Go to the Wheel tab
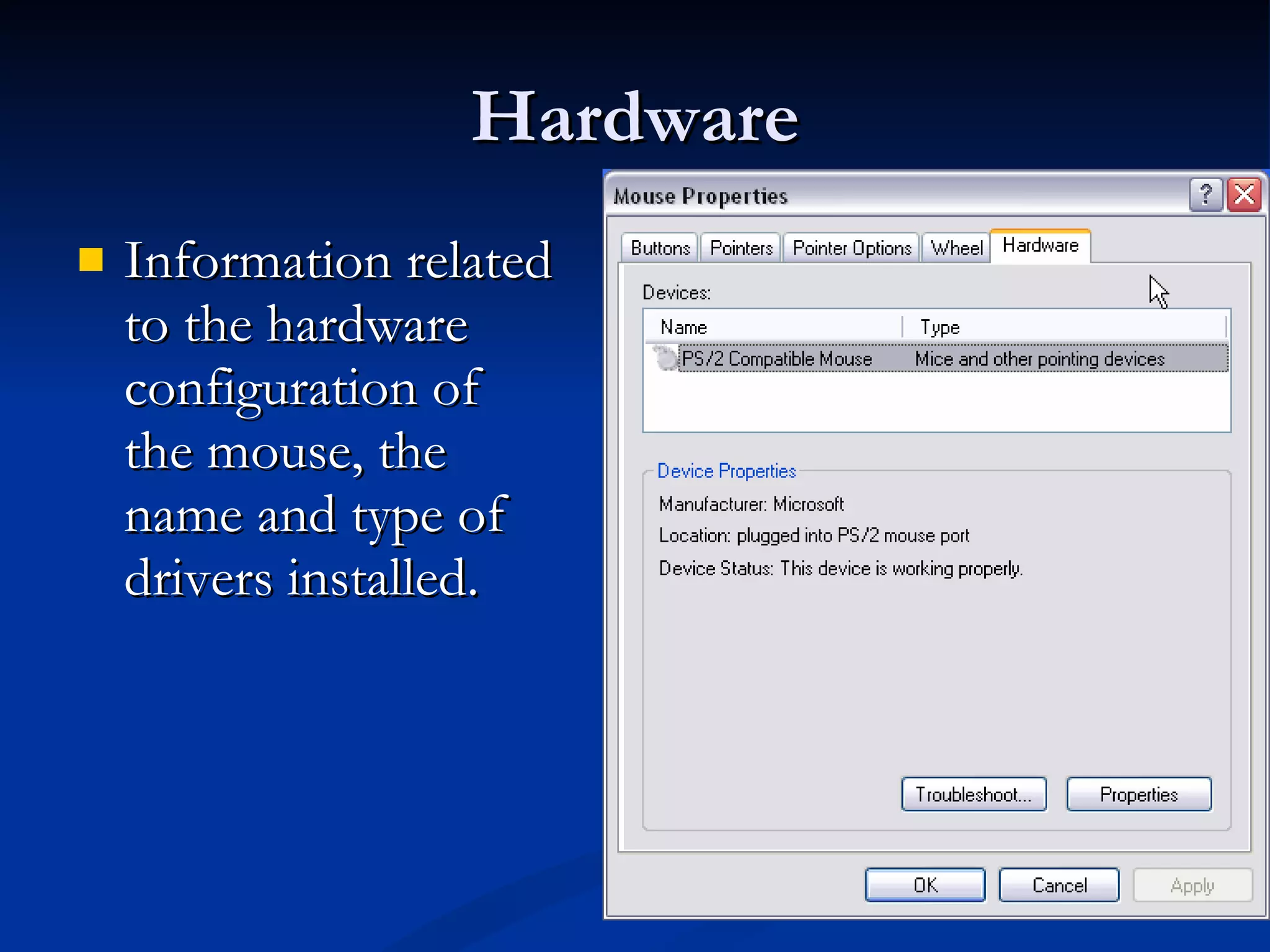 [956, 248]
